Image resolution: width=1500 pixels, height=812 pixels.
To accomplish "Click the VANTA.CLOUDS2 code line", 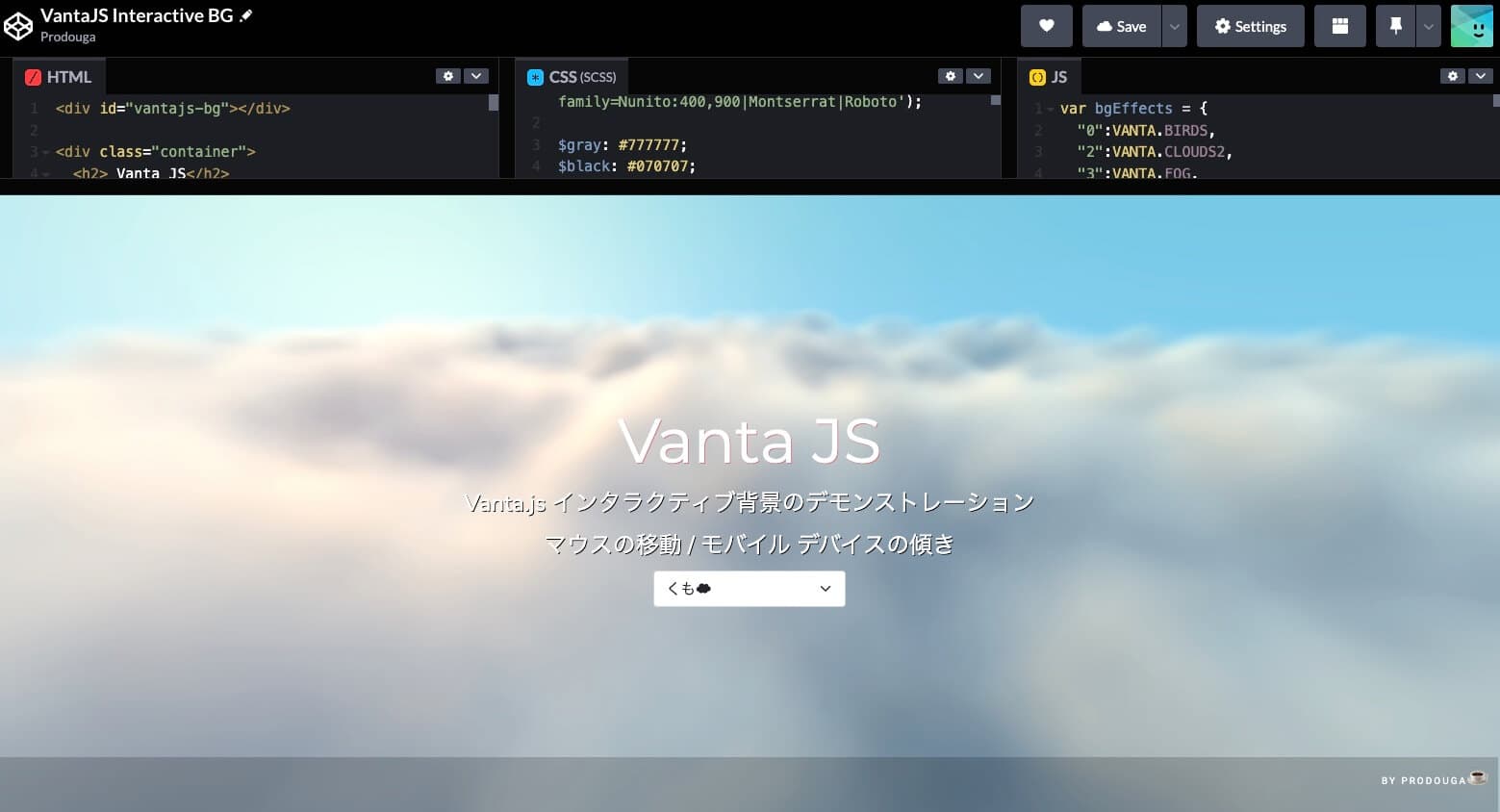I will pyautogui.click(x=1155, y=152).
